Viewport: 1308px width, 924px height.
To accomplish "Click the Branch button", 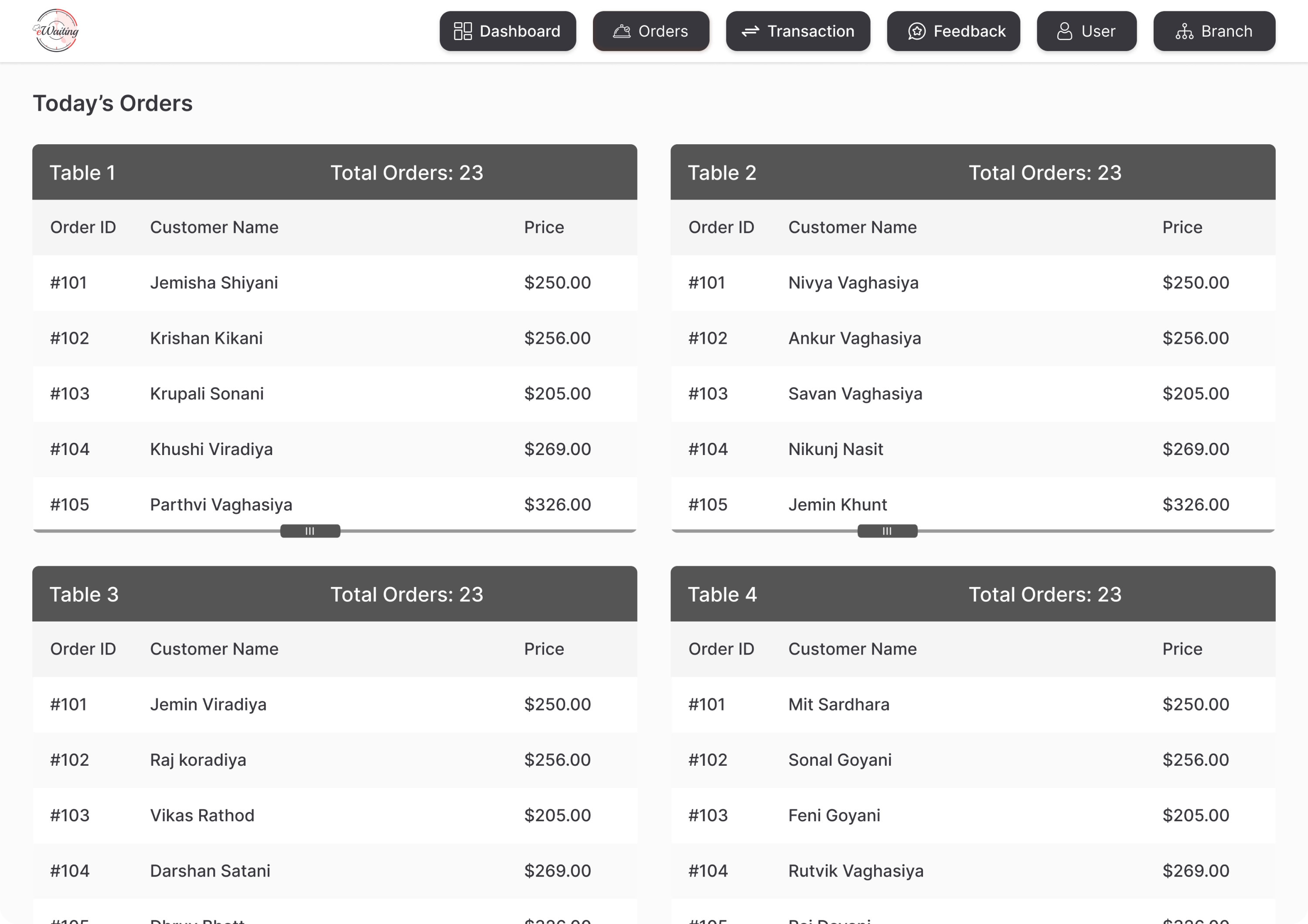I will (1214, 31).
